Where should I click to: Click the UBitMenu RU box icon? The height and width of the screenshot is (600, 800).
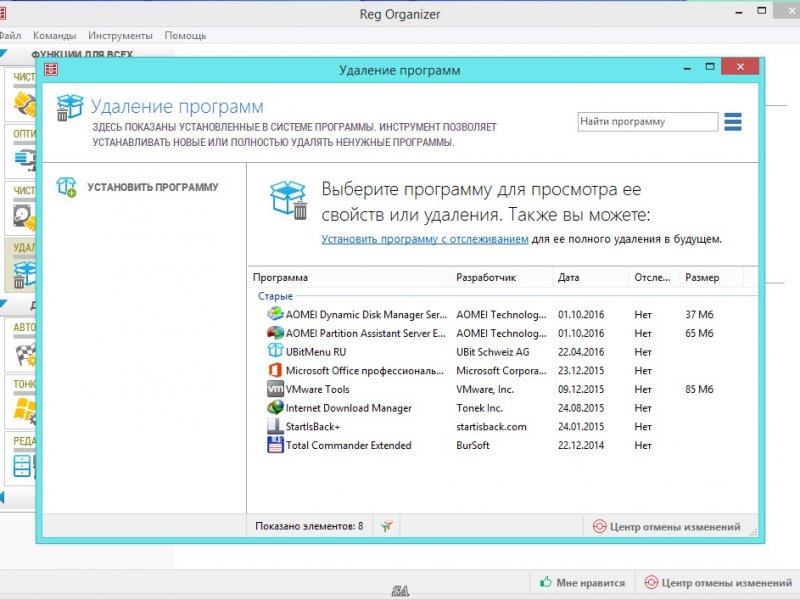(275, 351)
